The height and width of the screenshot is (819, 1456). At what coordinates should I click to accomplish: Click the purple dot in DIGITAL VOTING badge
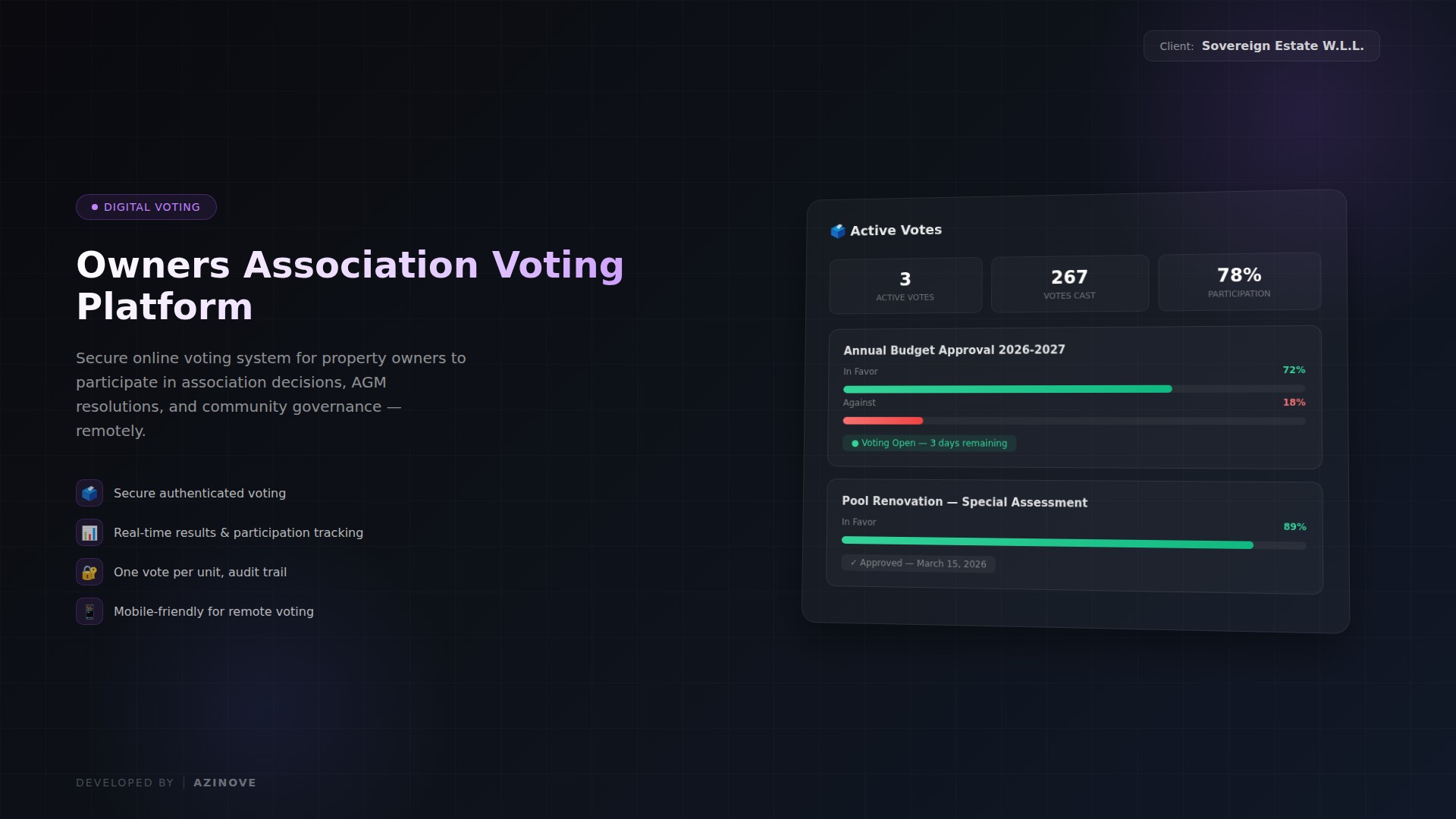tap(94, 206)
